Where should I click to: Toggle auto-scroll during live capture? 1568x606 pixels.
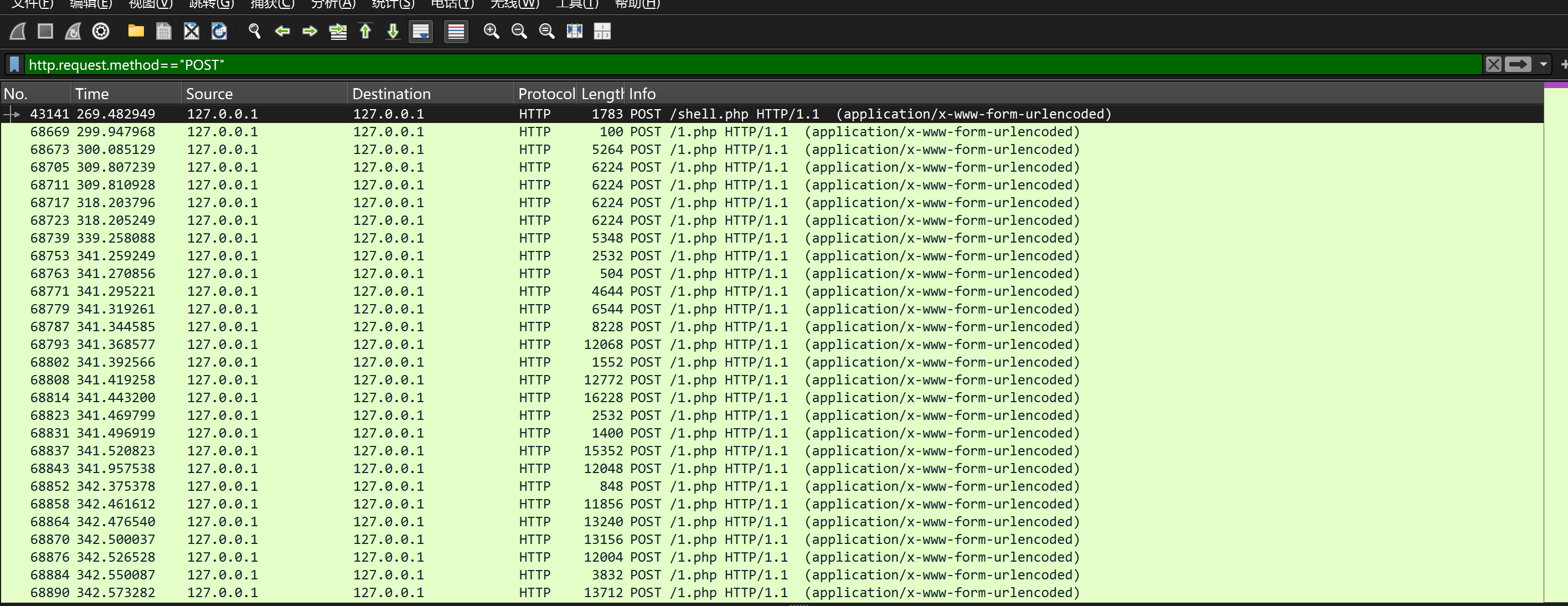click(x=421, y=31)
